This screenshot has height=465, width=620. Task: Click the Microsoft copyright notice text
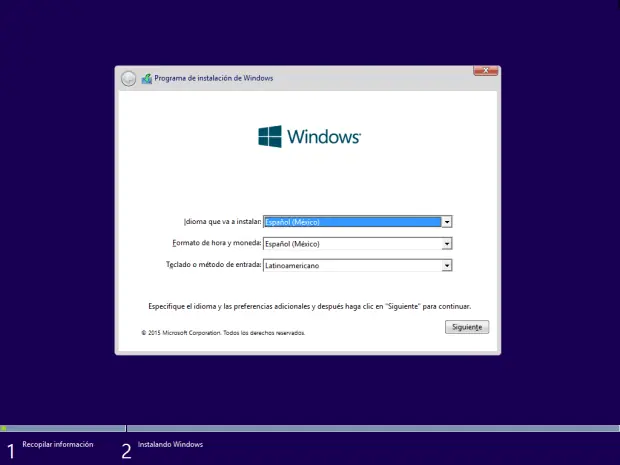(223, 333)
